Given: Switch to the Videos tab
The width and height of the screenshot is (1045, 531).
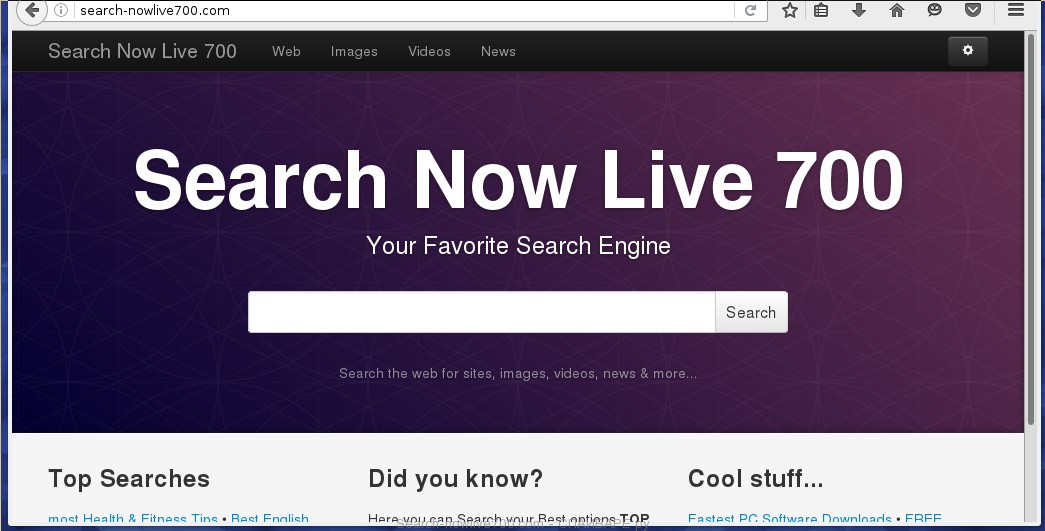Looking at the screenshot, I should [x=429, y=51].
